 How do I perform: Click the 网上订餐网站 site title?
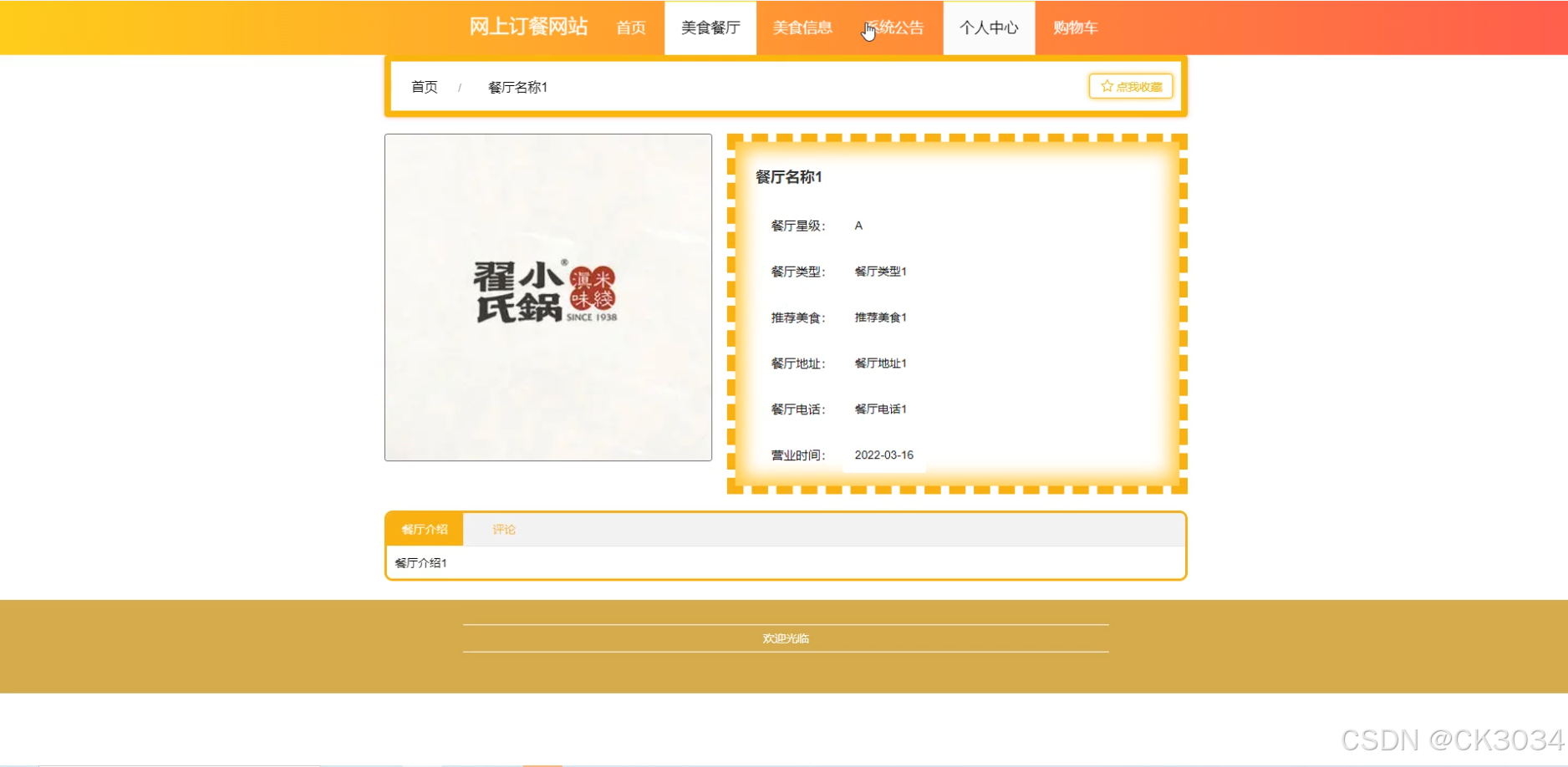tap(528, 27)
